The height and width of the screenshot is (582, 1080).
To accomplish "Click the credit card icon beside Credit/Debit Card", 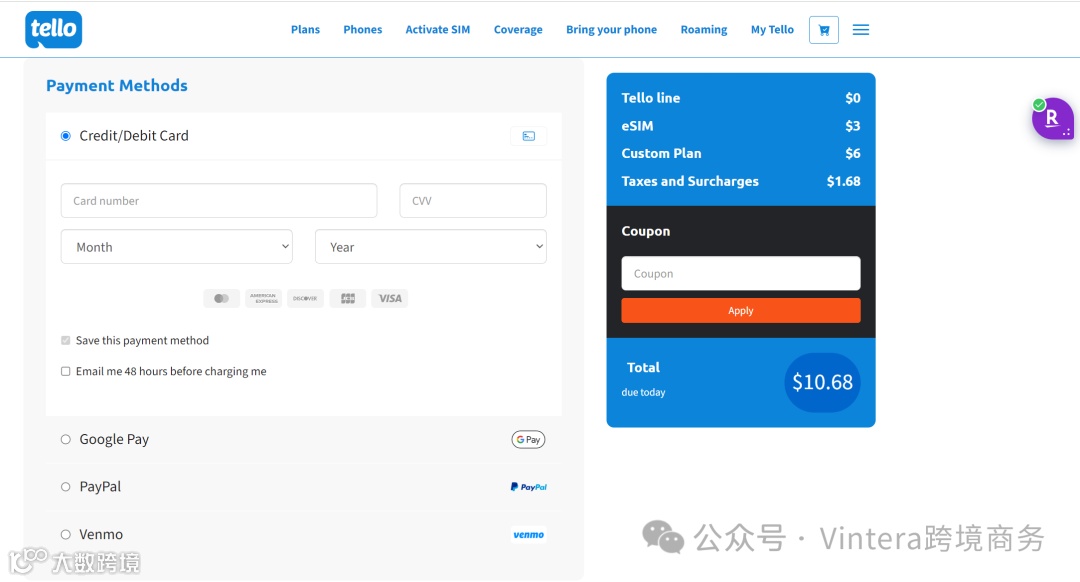I will point(528,136).
